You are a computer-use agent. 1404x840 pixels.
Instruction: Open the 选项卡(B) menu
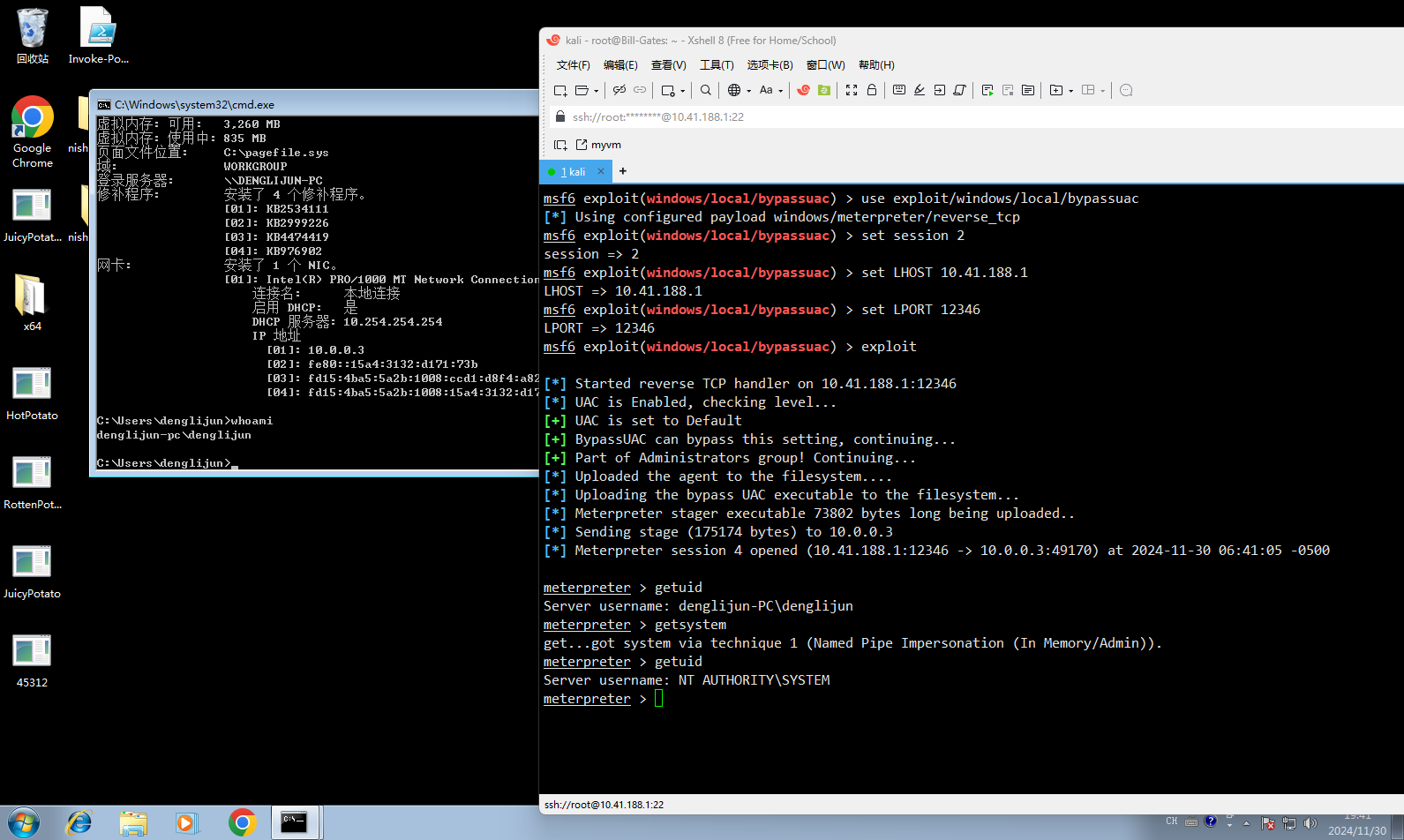click(x=770, y=65)
